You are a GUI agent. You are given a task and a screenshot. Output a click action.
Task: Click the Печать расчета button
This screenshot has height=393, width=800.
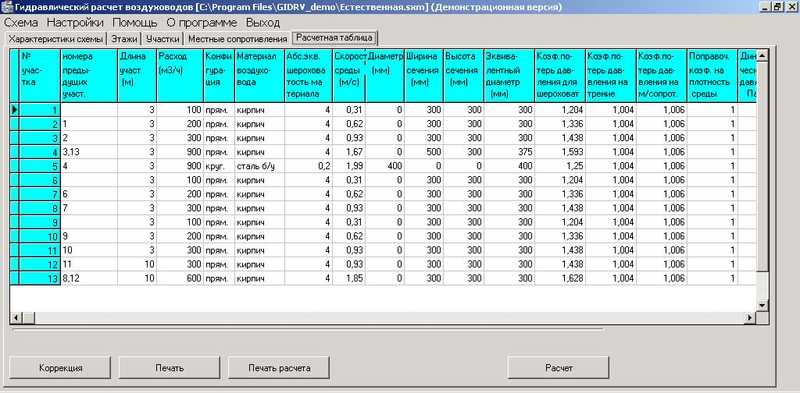279,367
